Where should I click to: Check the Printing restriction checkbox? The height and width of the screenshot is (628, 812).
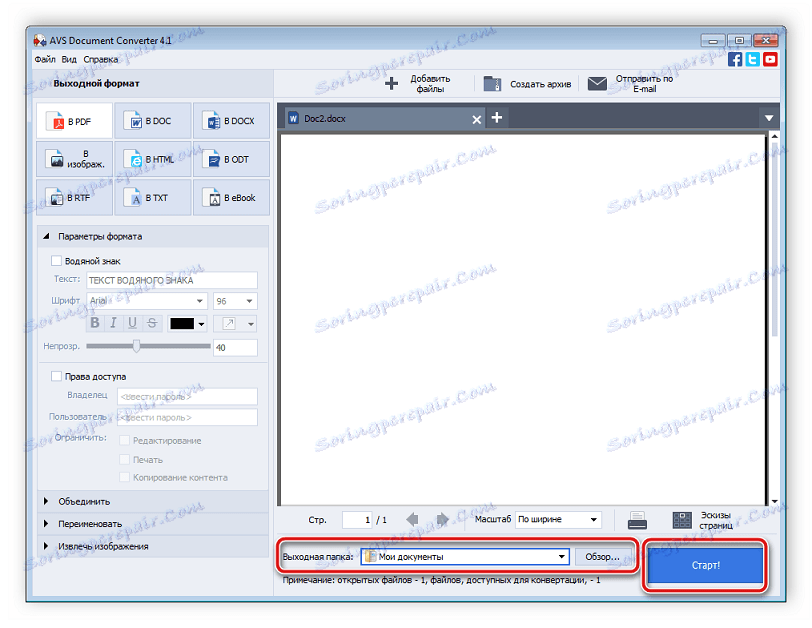pyautogui.click(x=124, y=459)
